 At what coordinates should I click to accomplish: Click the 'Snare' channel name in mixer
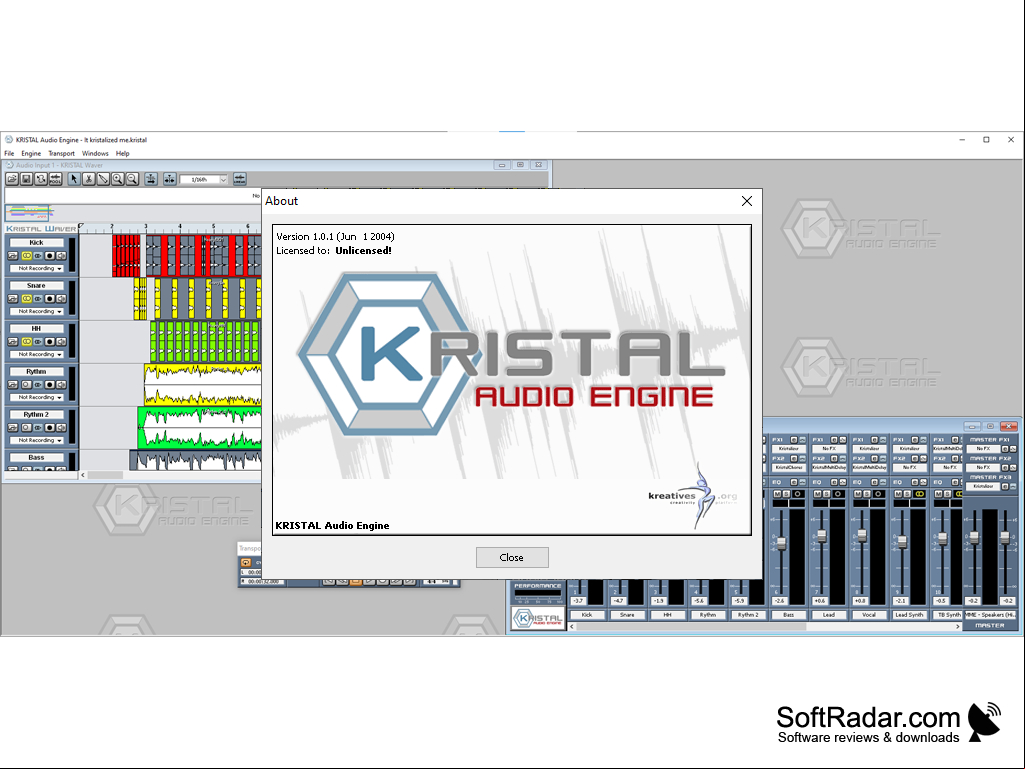point(627,615)
